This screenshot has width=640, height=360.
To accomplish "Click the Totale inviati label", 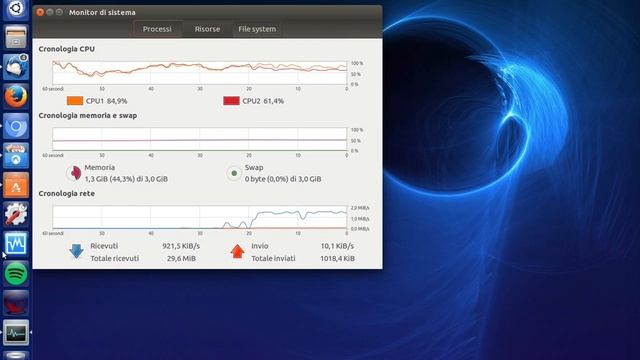I will tap(273, 258).
